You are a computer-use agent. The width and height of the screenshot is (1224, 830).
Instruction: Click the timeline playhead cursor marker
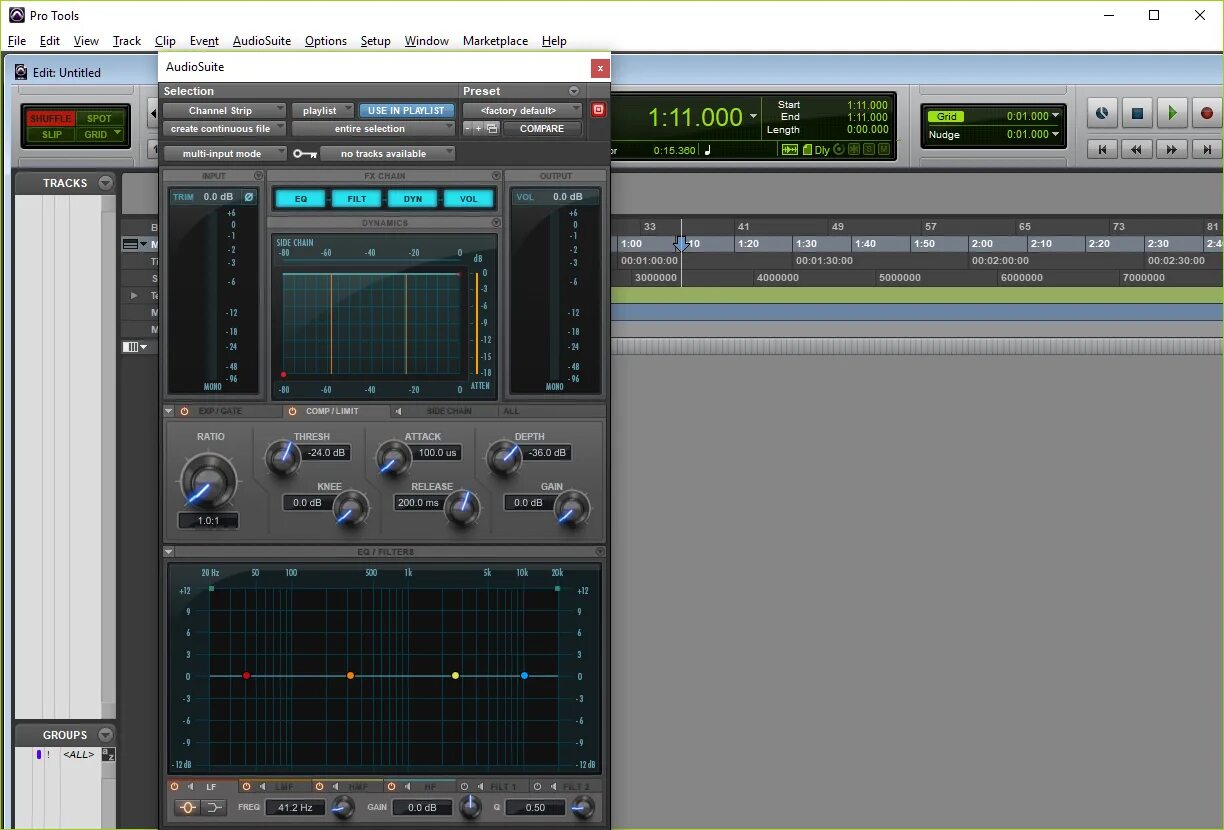(x=681, y=243)
